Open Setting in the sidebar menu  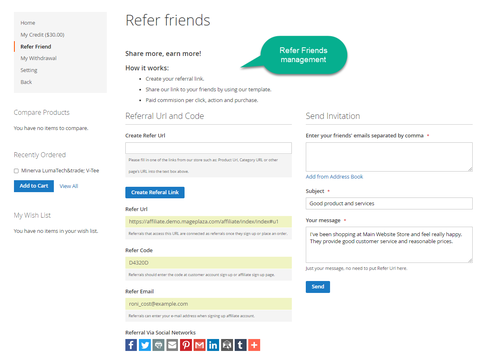29,70
